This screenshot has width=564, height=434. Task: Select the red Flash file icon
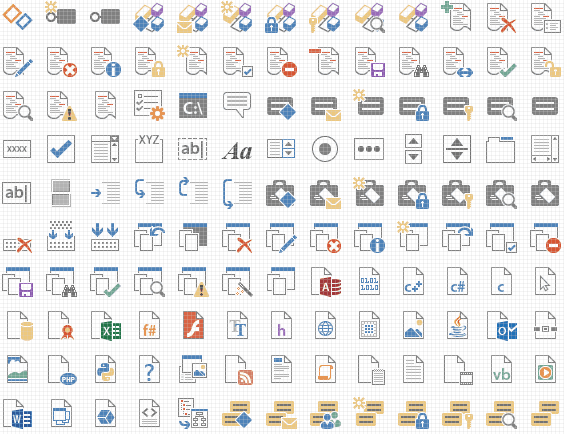point(194,325)
